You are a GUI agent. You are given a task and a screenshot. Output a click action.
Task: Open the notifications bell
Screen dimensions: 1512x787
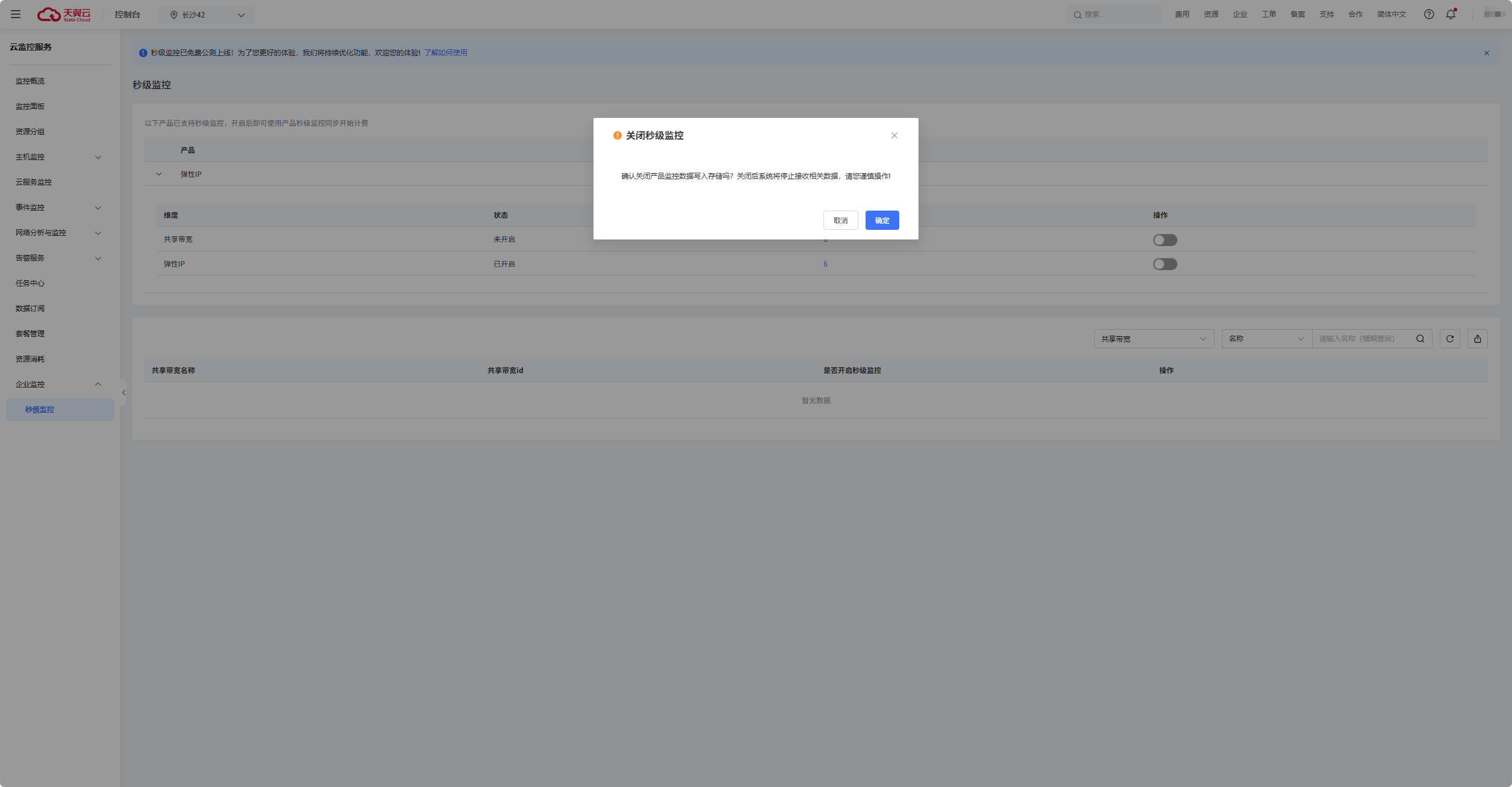coord(1451,14)
